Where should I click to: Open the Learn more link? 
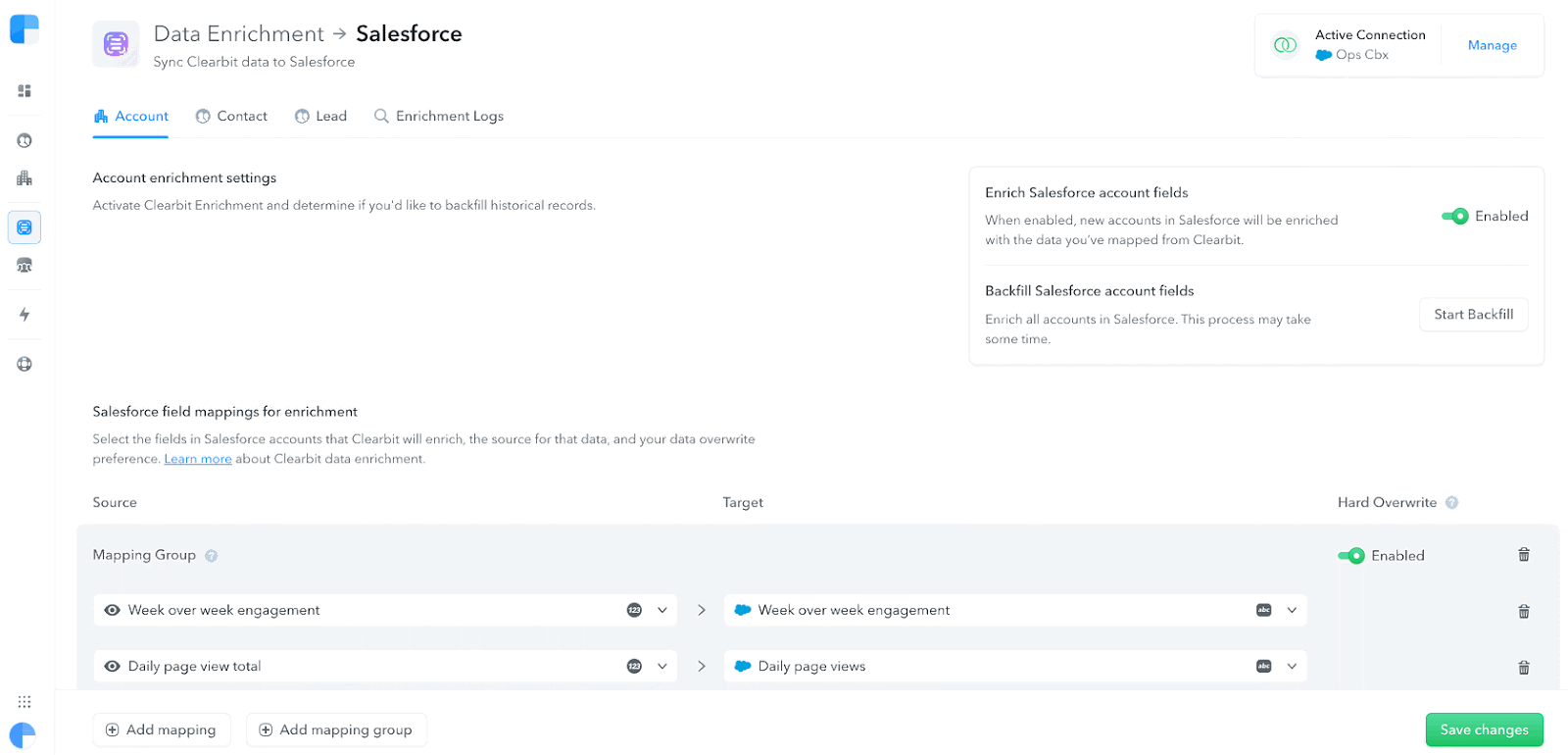[x=198, y=459]
